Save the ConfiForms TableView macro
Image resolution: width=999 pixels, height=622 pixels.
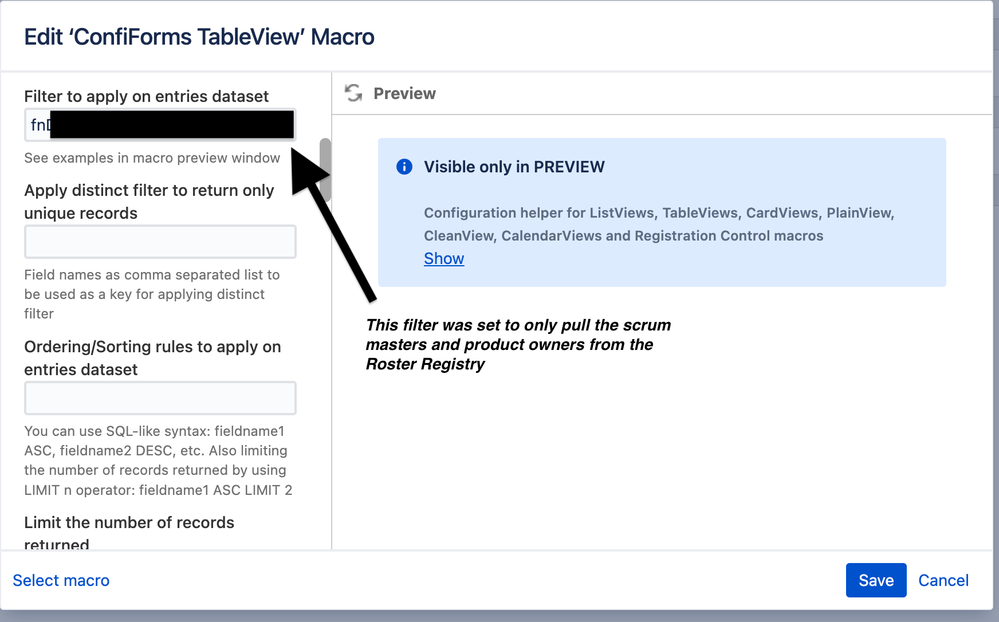[875, 580]
